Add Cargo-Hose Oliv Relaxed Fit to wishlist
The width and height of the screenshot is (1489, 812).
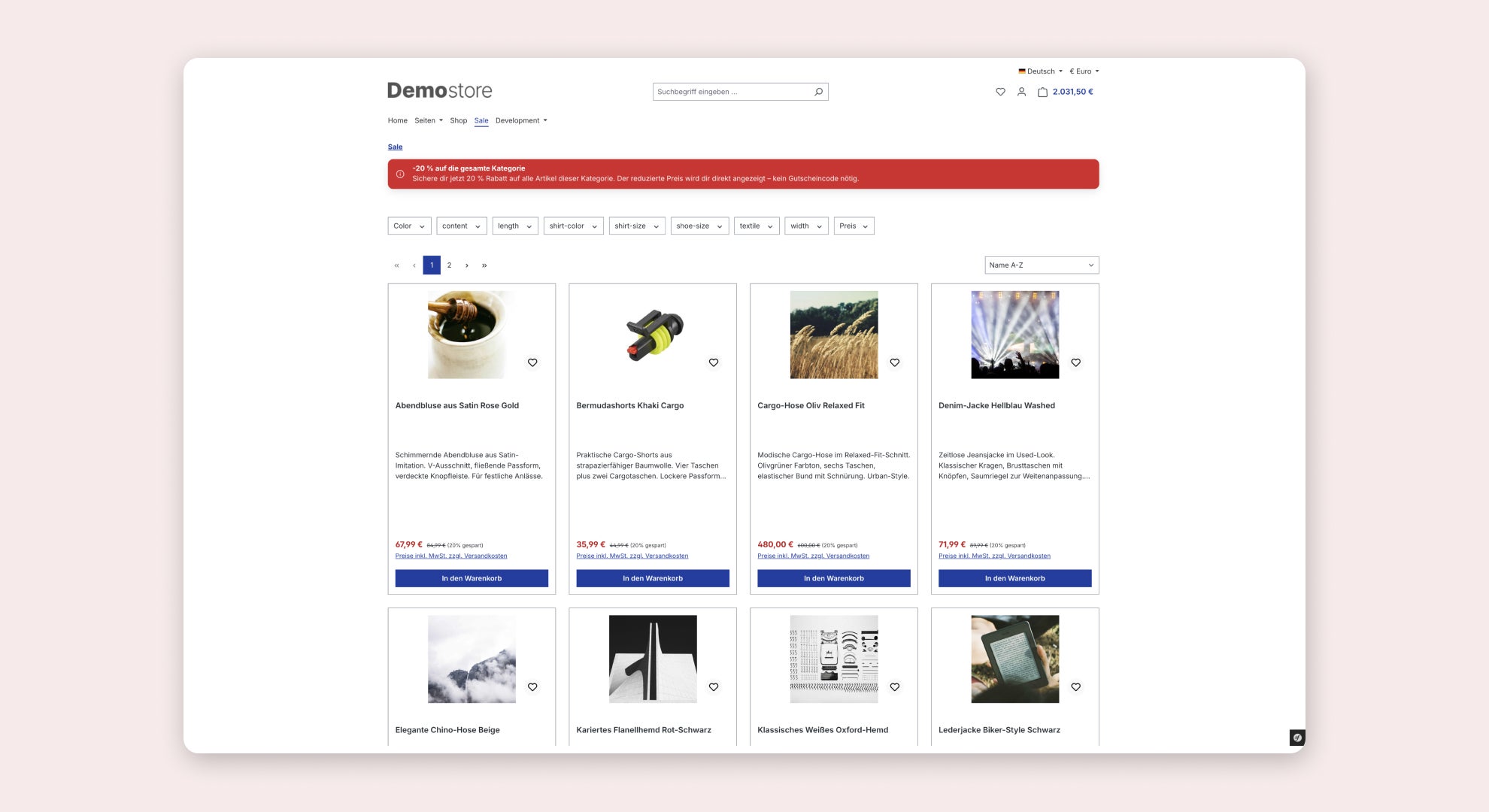click(895, 362)
